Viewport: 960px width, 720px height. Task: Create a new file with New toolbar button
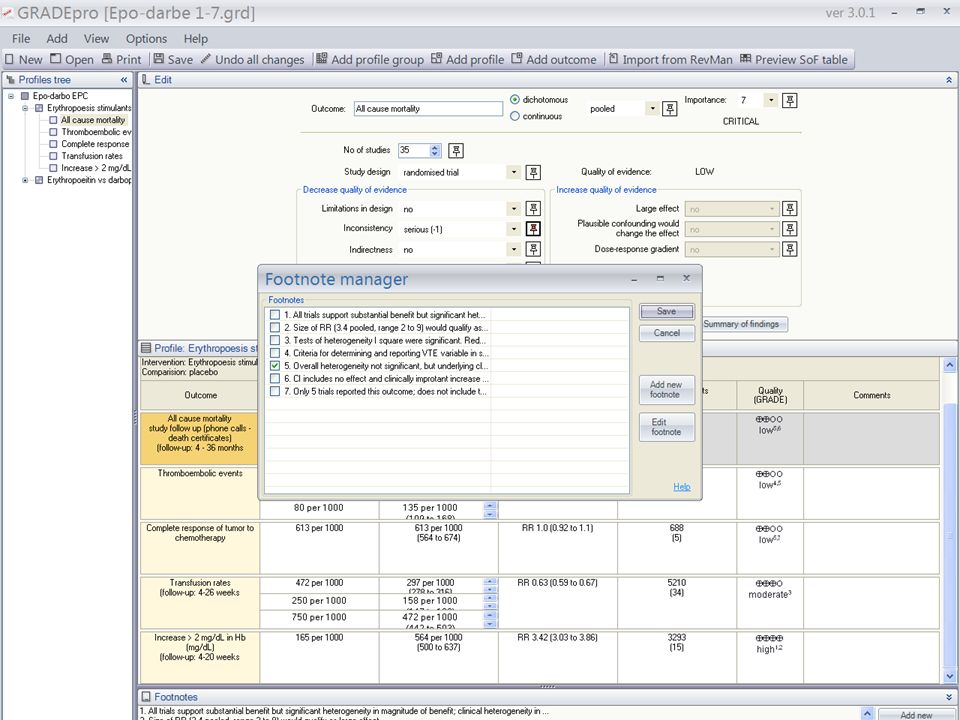tap(24, 59)
